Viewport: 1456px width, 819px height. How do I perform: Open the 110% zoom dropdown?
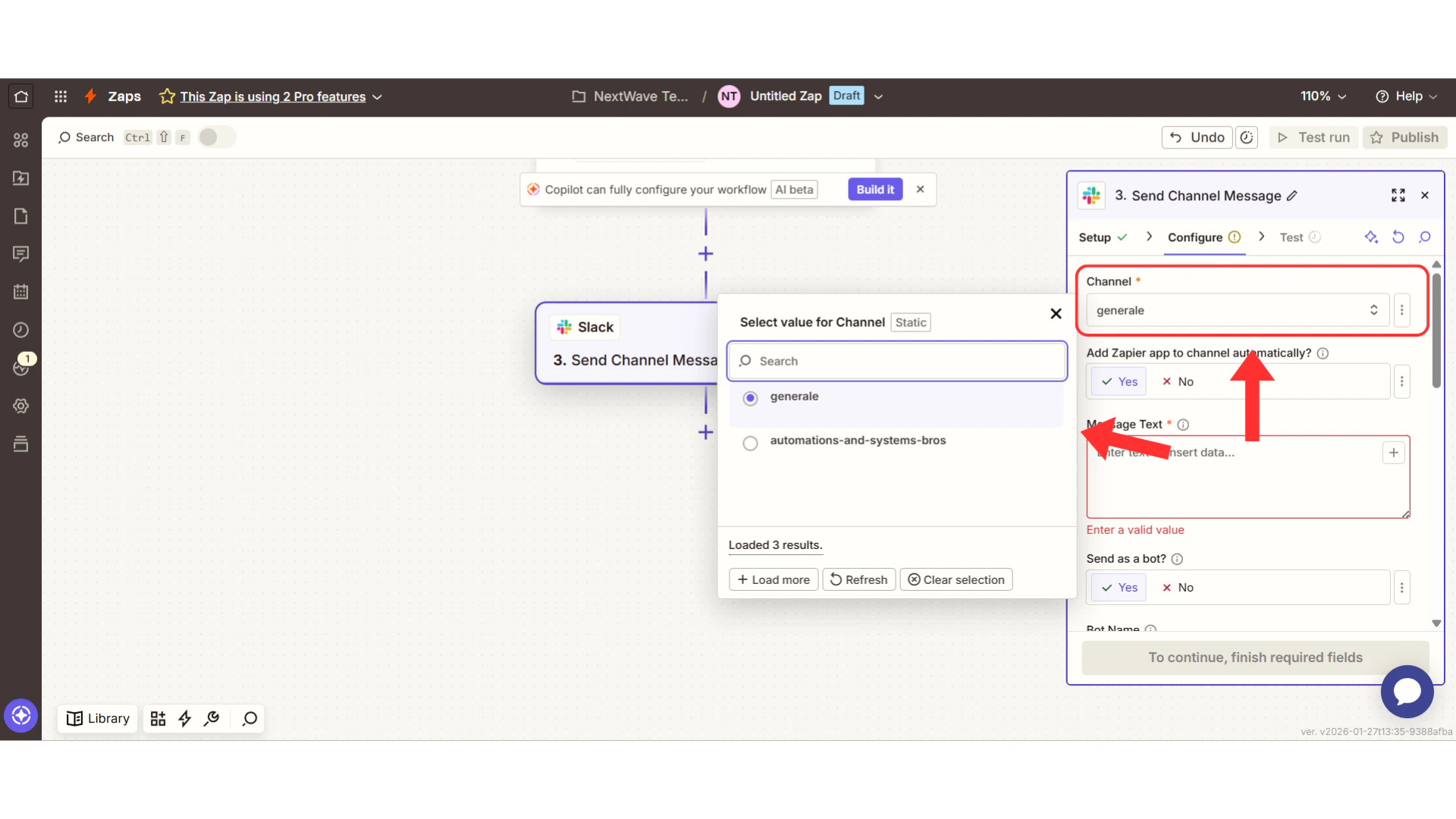pyautogui.click(x=1323, y=96)
